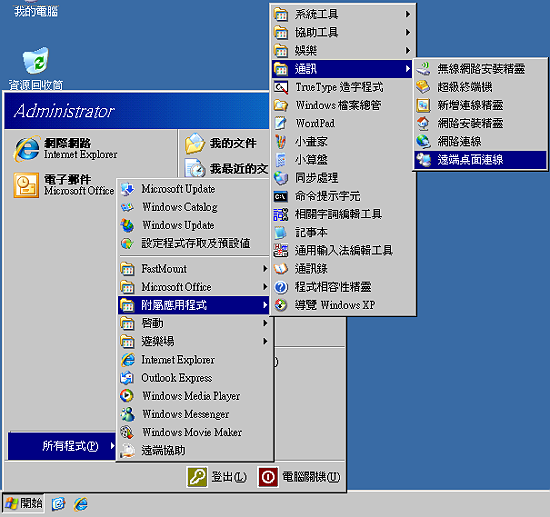This screenshot has width=550, height=517.
Task: Select the 遊樂場 games folder
Action: [x=194, y=341]
